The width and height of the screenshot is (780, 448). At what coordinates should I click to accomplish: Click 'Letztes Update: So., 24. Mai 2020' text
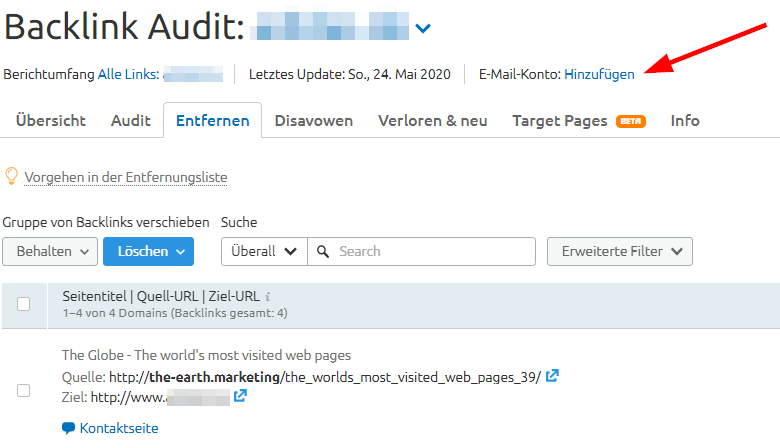coord(350,75)
